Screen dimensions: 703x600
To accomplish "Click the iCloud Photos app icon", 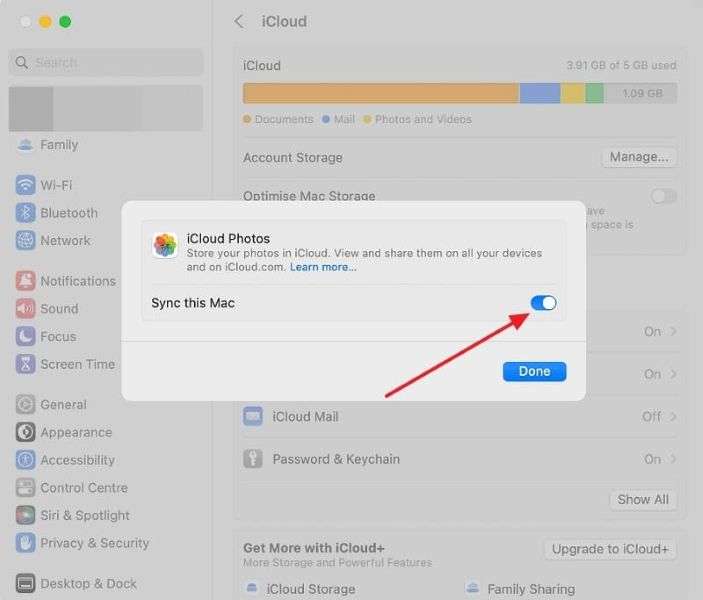I will 165,245.
